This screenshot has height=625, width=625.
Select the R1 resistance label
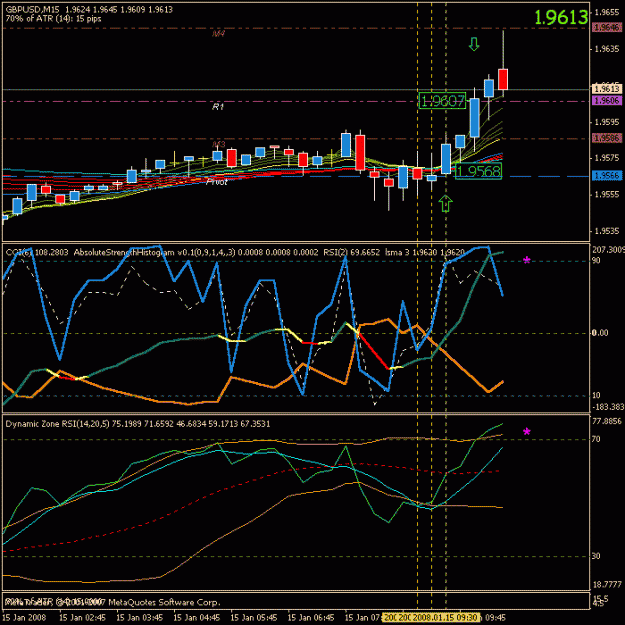218,107
